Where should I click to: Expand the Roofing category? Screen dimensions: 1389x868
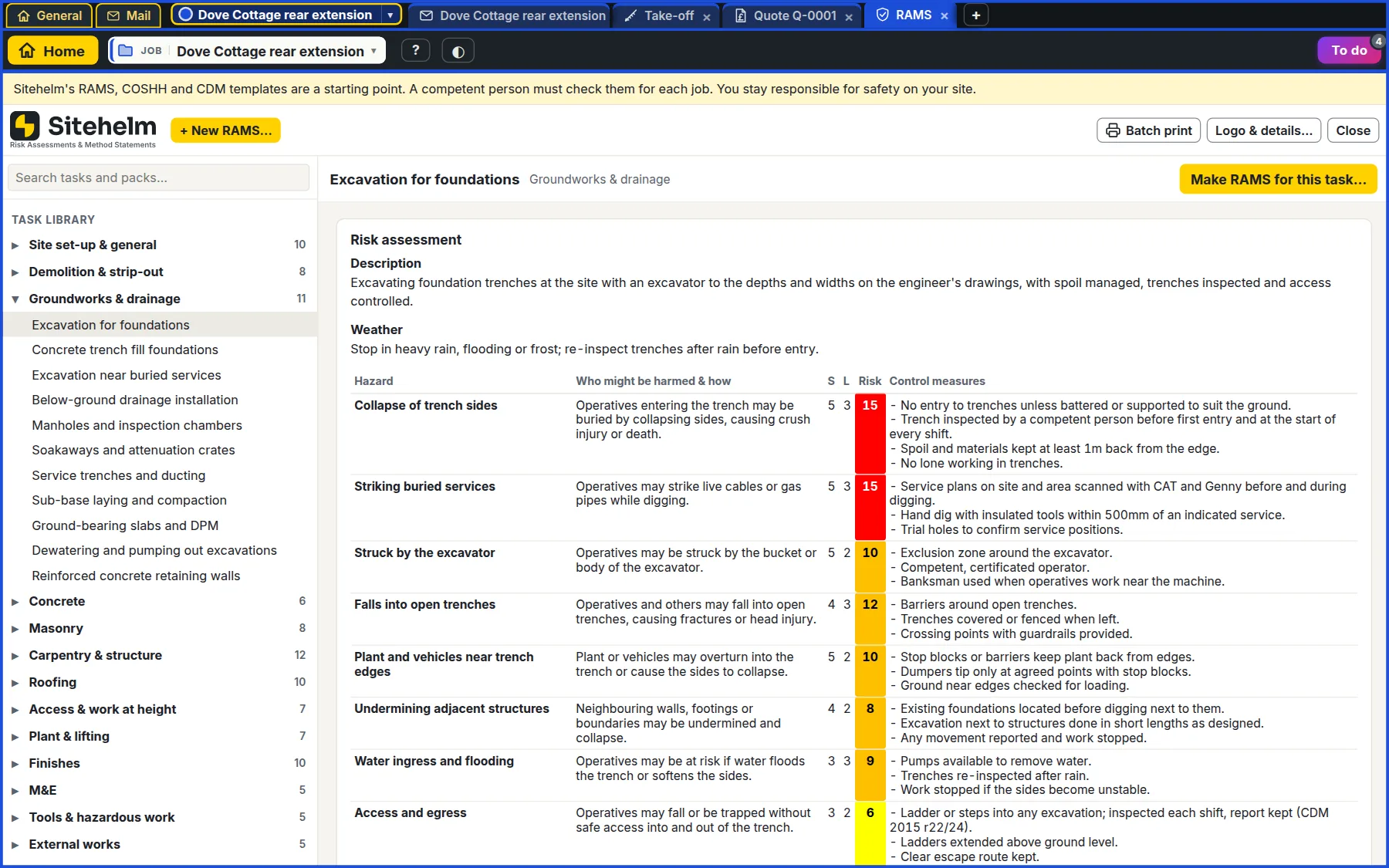[160, 682]
